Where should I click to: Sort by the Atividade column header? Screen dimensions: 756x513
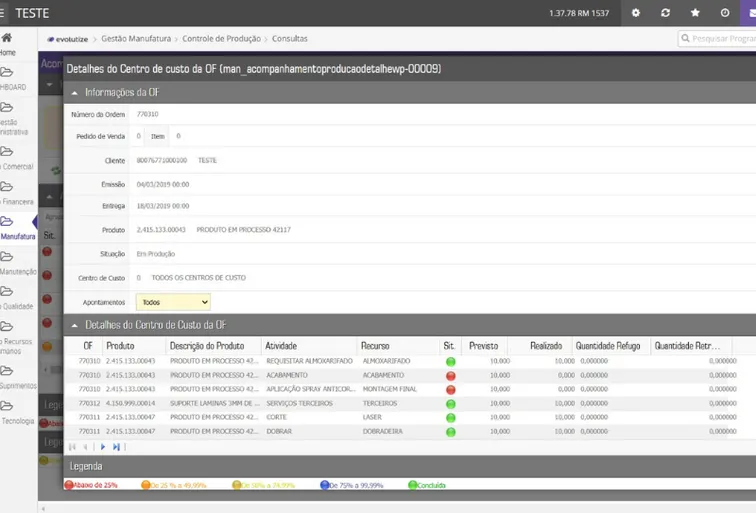click(x=281, y=346)
